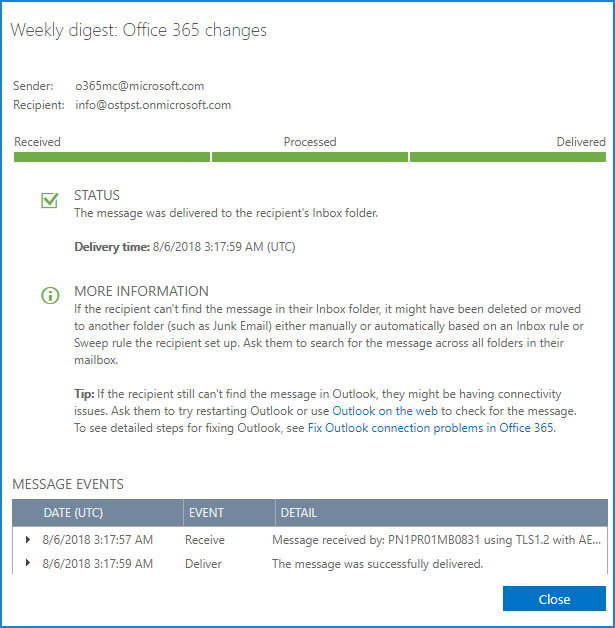Click 'The message was successfully delivered.' detail cell
The height and width of the screenshot is (628, 615).
(378, 564)
